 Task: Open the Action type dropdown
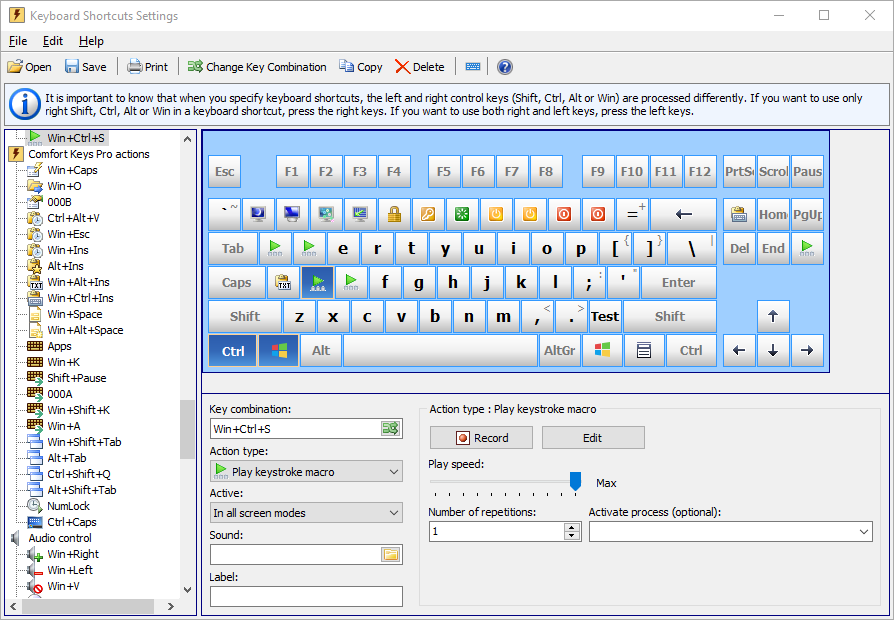pyautogui.click(x=305, y=471)
